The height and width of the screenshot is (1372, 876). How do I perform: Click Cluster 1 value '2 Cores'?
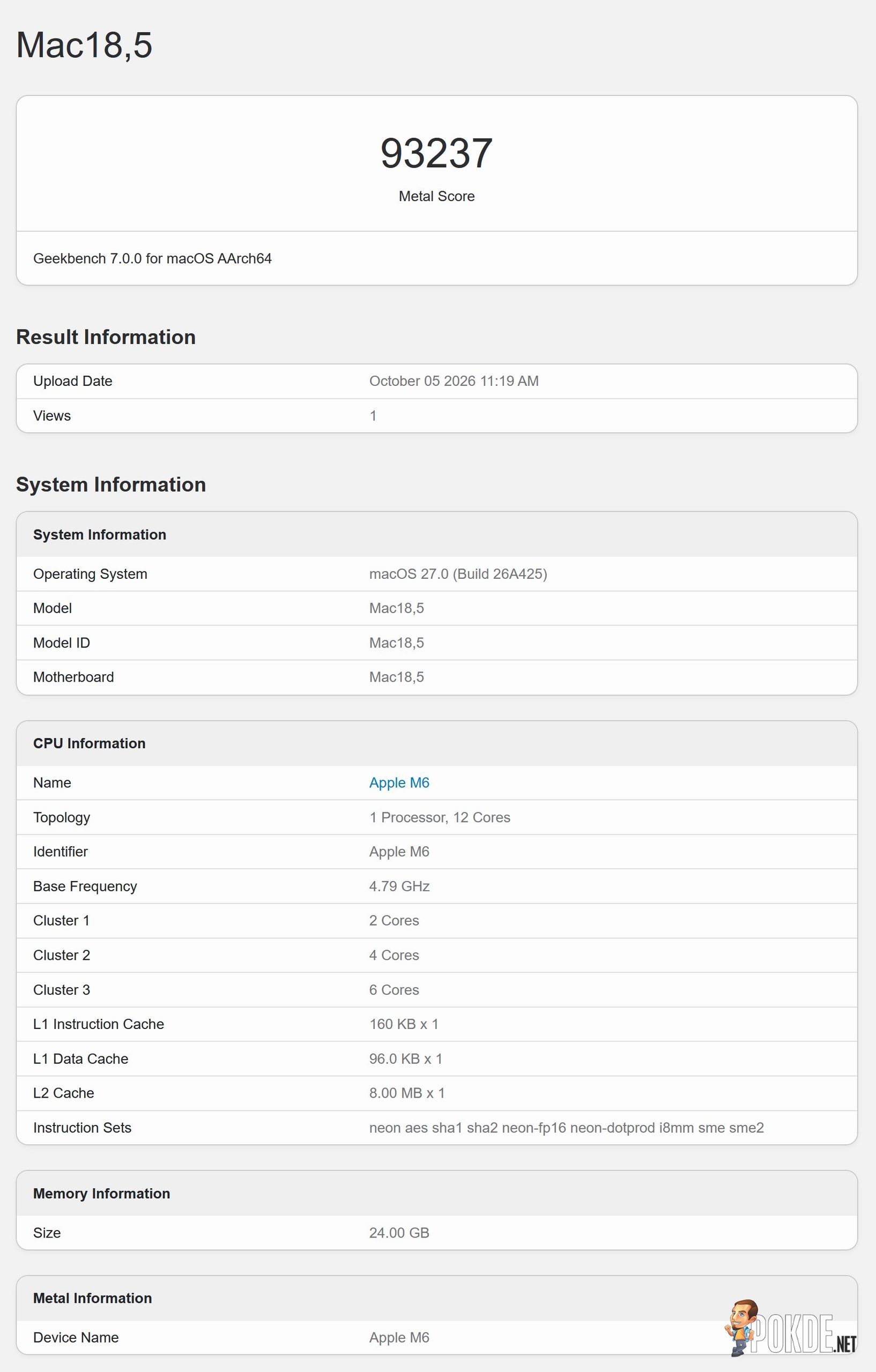coord(394,920)
